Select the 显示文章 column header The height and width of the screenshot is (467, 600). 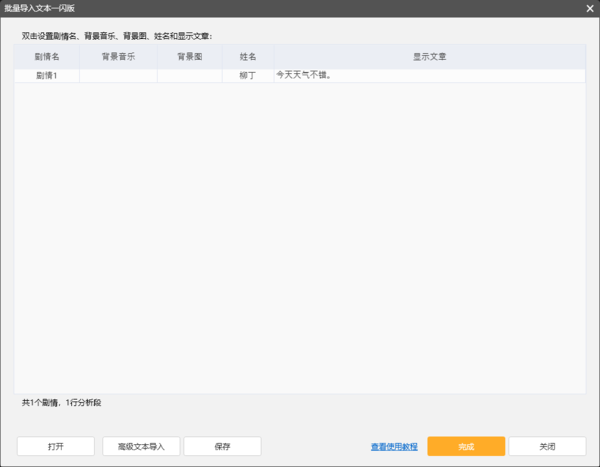[x=429, y=57]
